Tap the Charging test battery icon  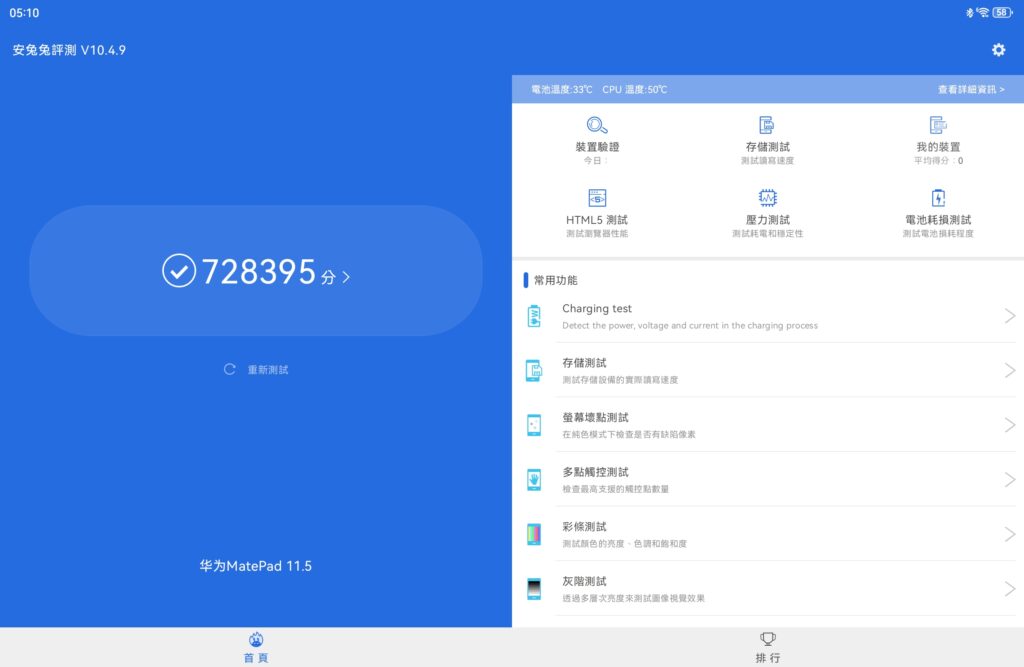pos(534,317)
